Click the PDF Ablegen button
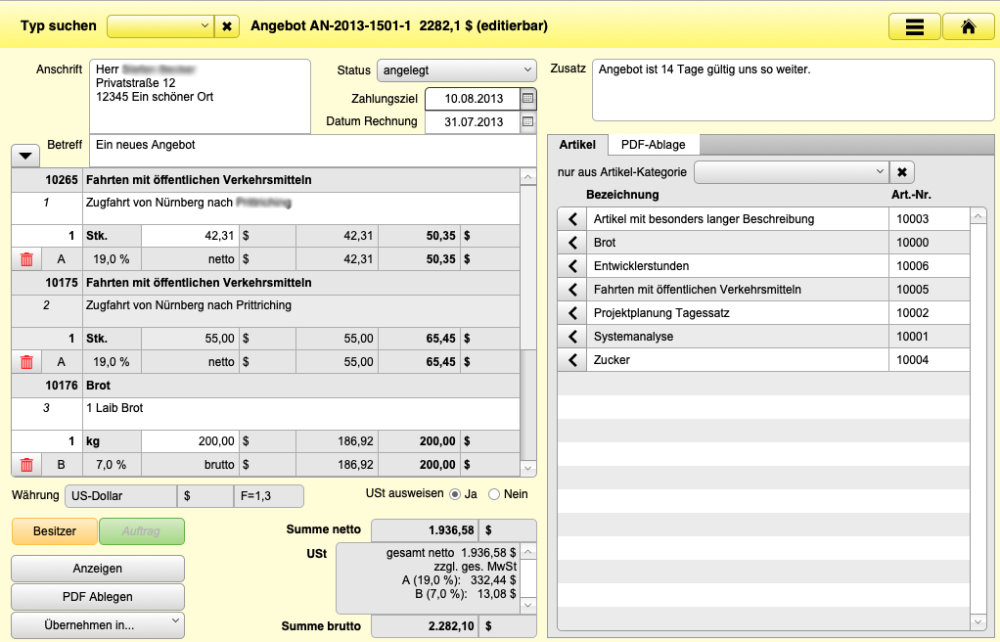The height and width of the screenshot is (642, 1000). pyautogui.click(x=98, y=597)
